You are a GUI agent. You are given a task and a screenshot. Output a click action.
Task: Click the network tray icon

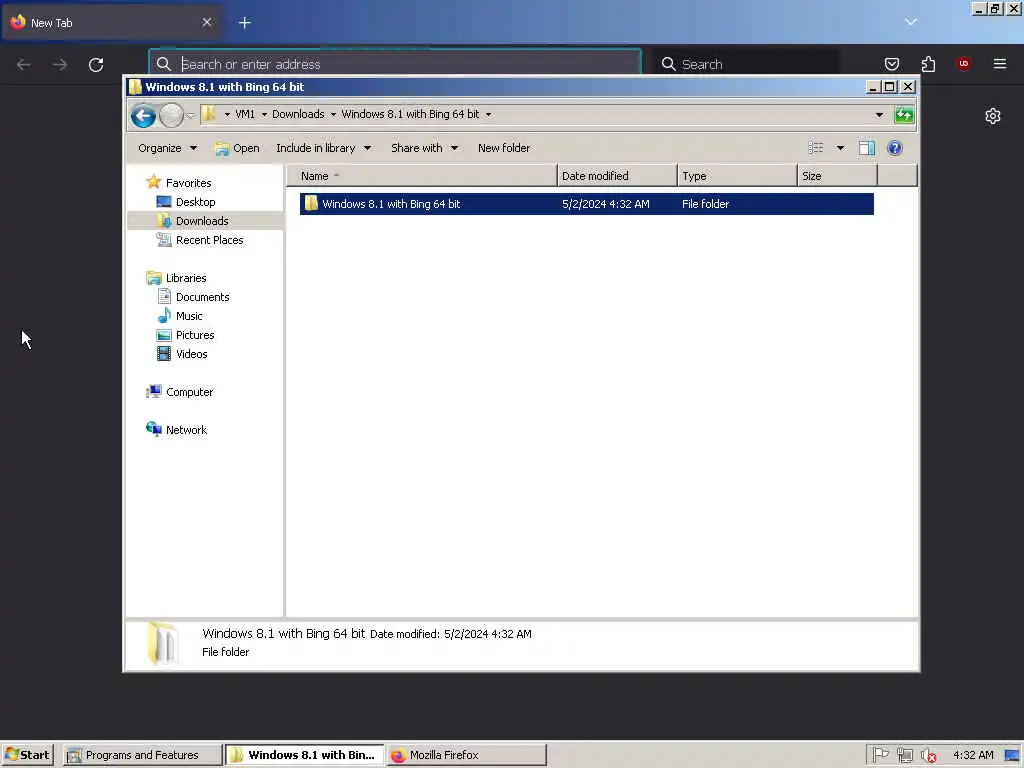pyautogui.click(x=904, y=755)
